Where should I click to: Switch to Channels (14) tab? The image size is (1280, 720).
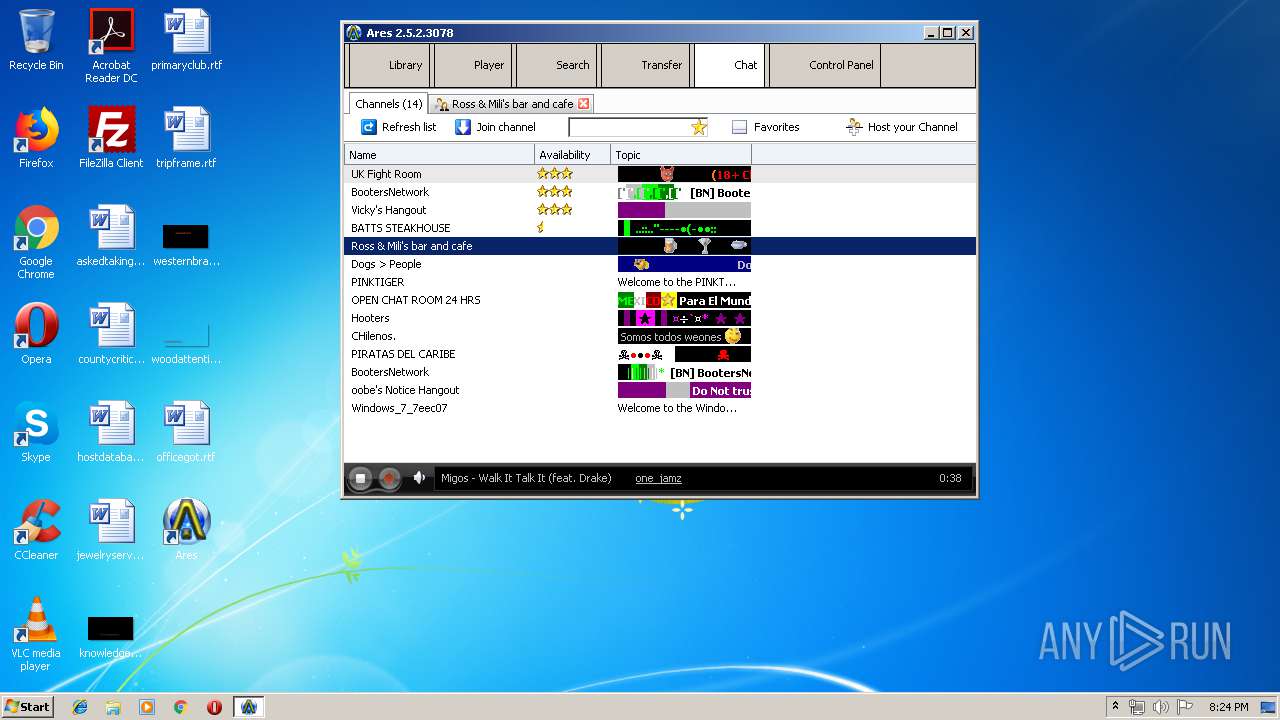[x=388, y=104]
